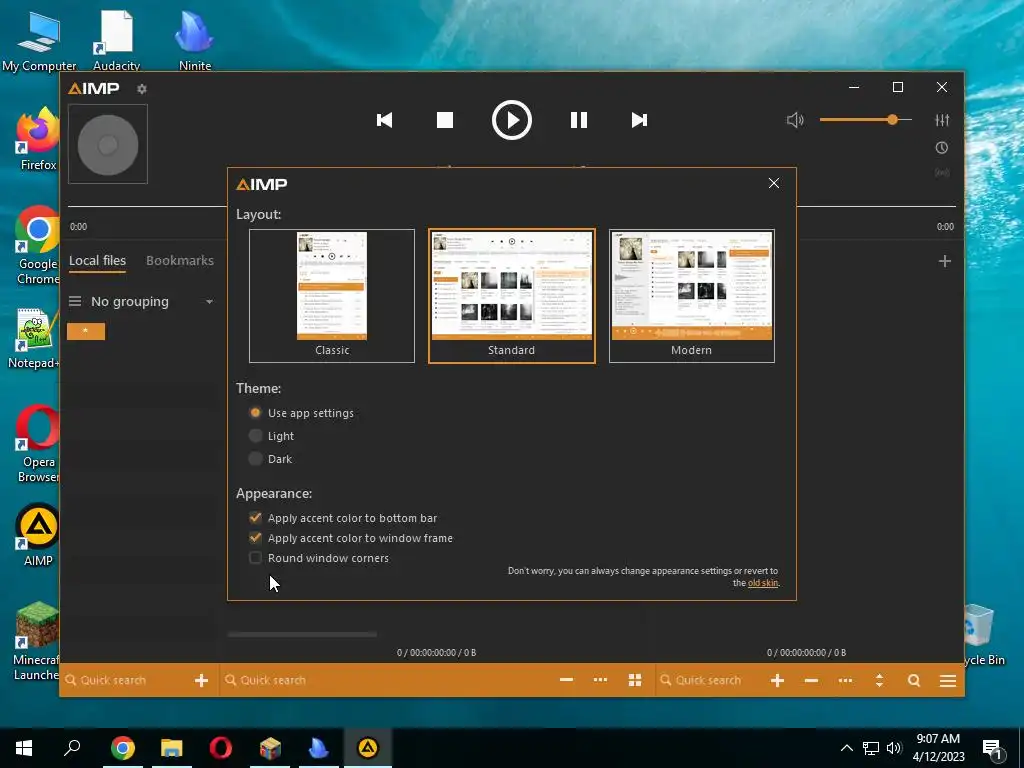1024x768 pixels.
Task: Open taskbar search magnifier
Action: click(x=72, y=748)
